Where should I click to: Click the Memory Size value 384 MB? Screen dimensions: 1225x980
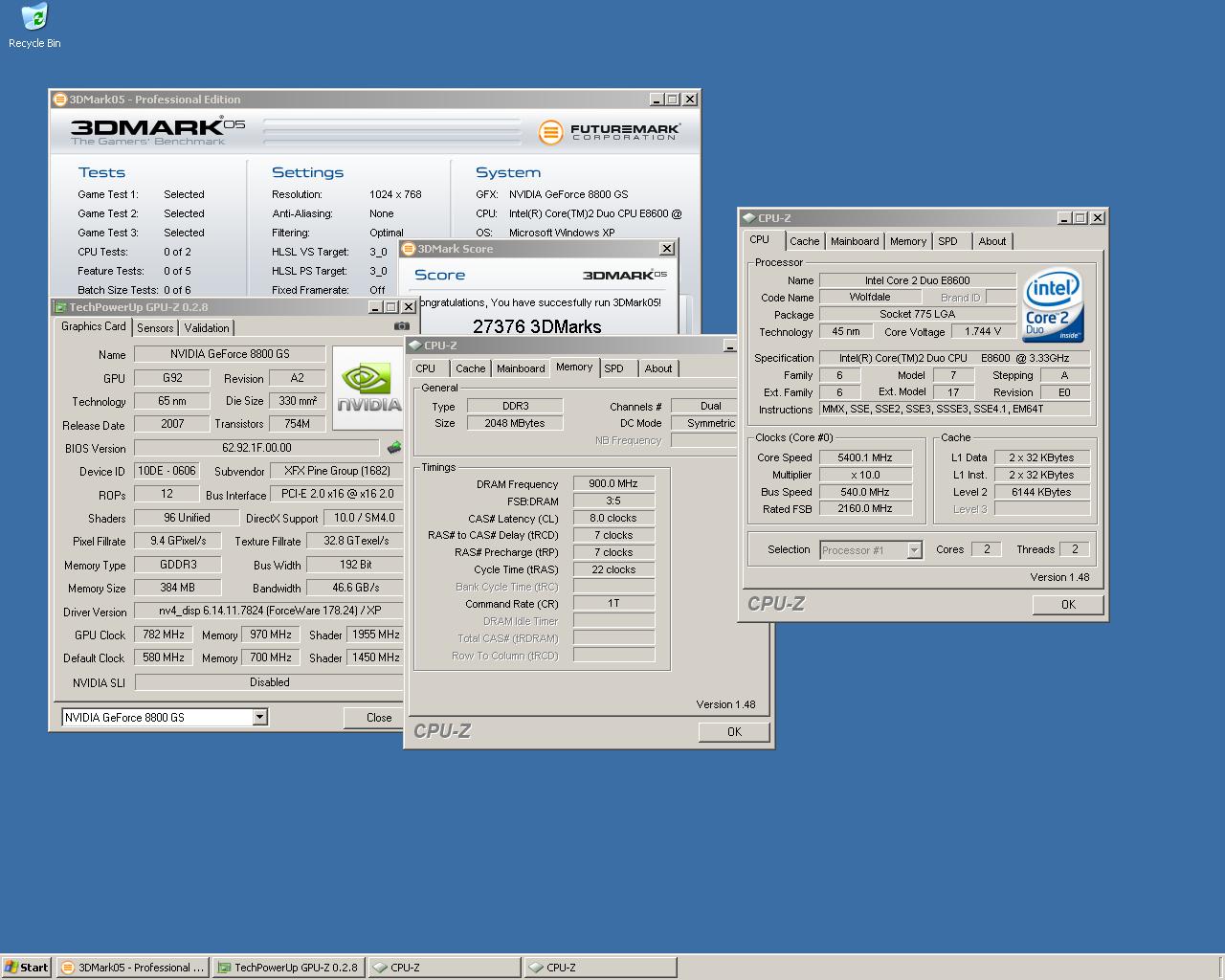(x=178, y=588)
